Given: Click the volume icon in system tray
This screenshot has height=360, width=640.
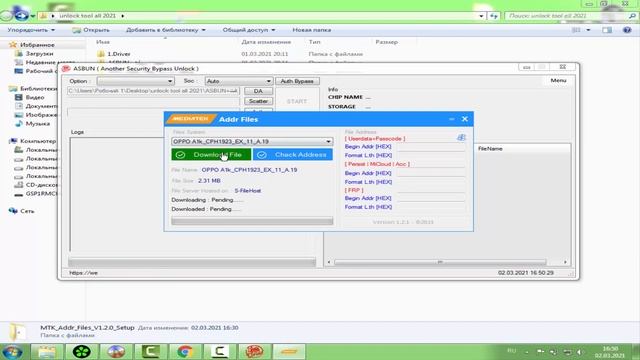Looking at the screenshot, I should tap(580, 351).
